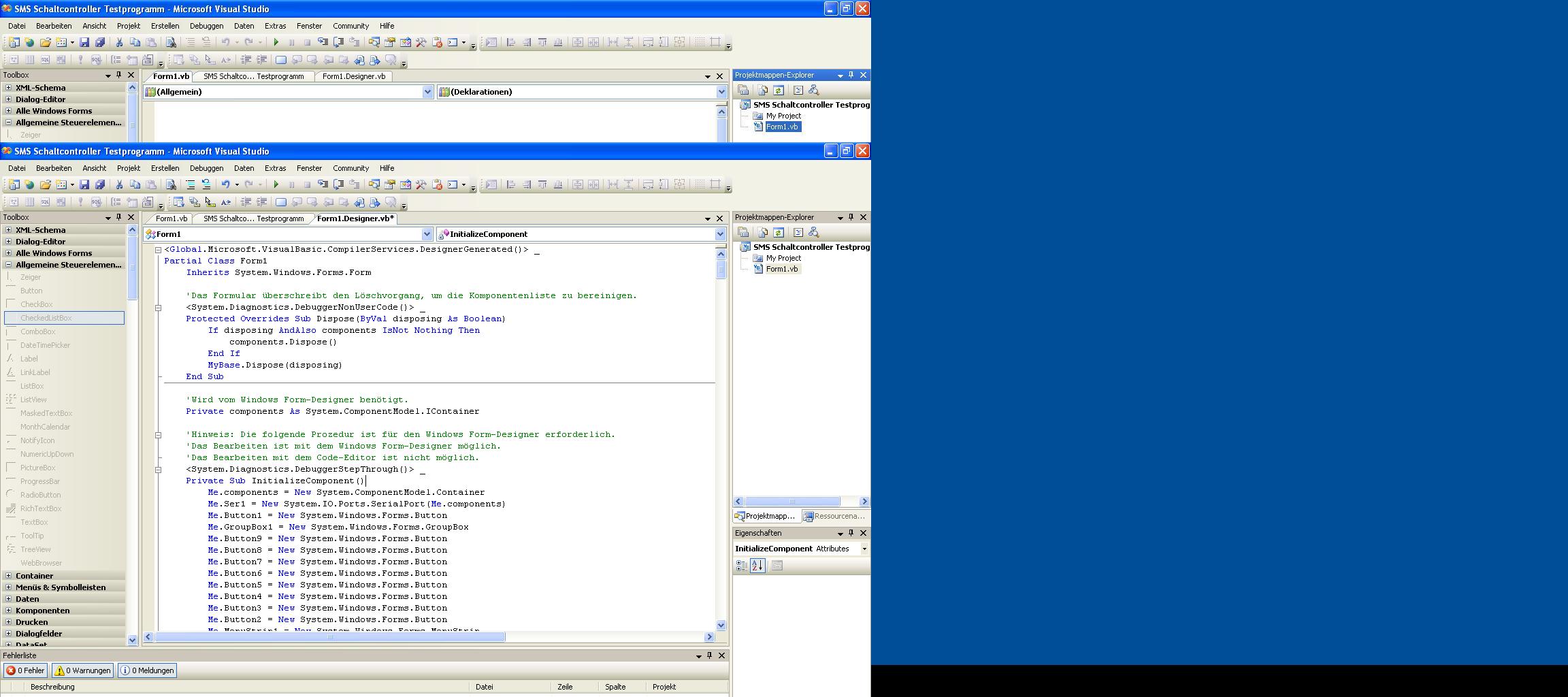Screen dimensions: 1568x697
Task: Open the InitializeComponent method dropdown
Action: (x=720, y=234)
